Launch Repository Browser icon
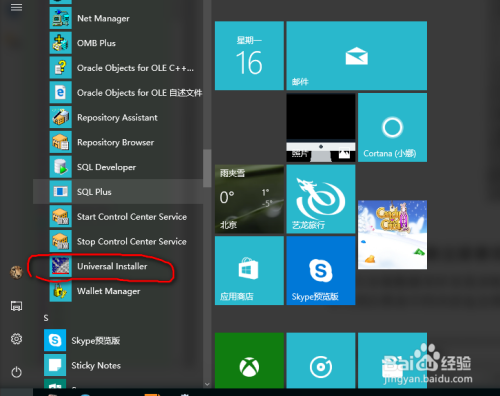Screen dimensions: 500x396 tap(61, 142)
